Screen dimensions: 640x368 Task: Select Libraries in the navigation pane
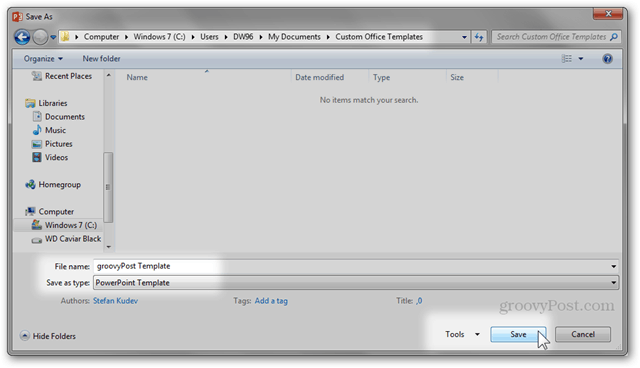click(47, 103)
